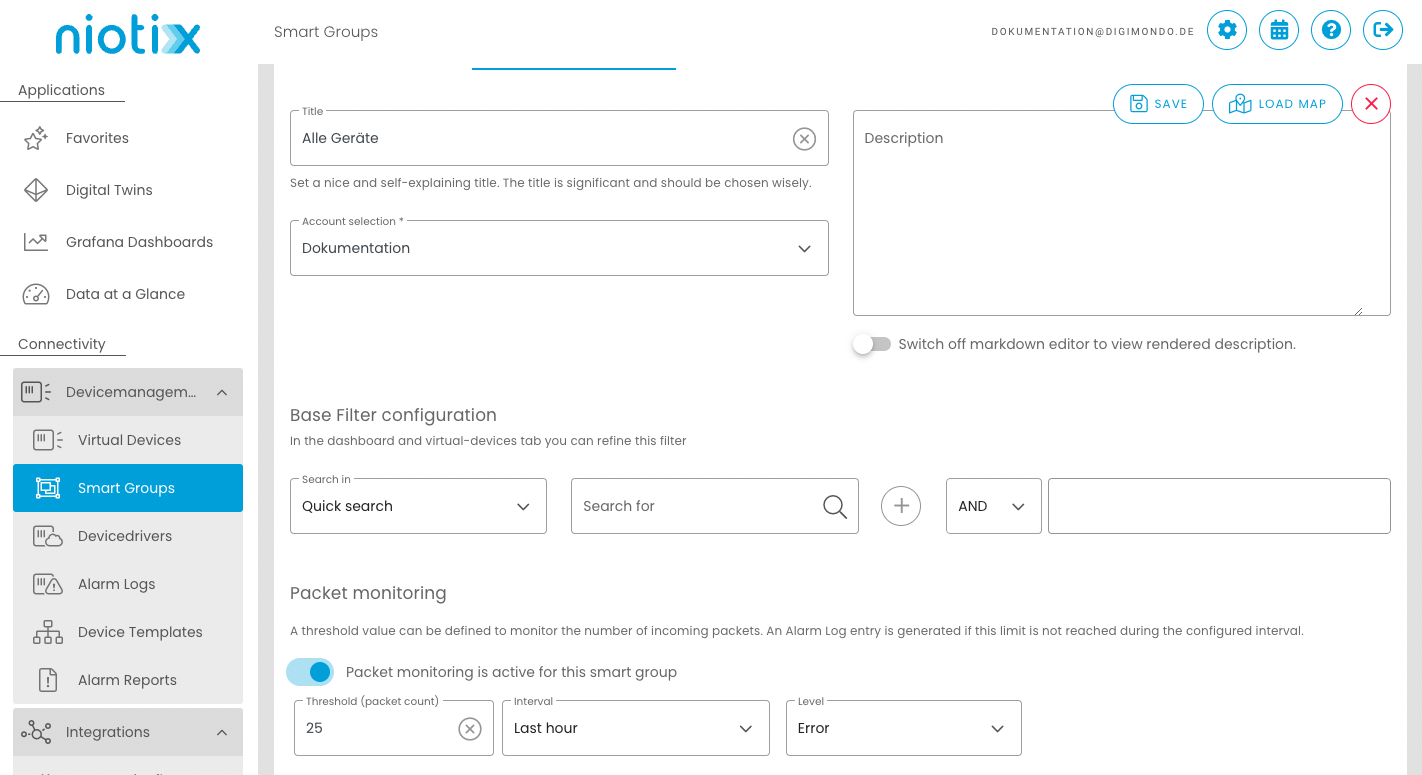Open the calendar icon in header
Image resolution: width=1422 pixels, height=775 pixels.
tap(1279, 30)
